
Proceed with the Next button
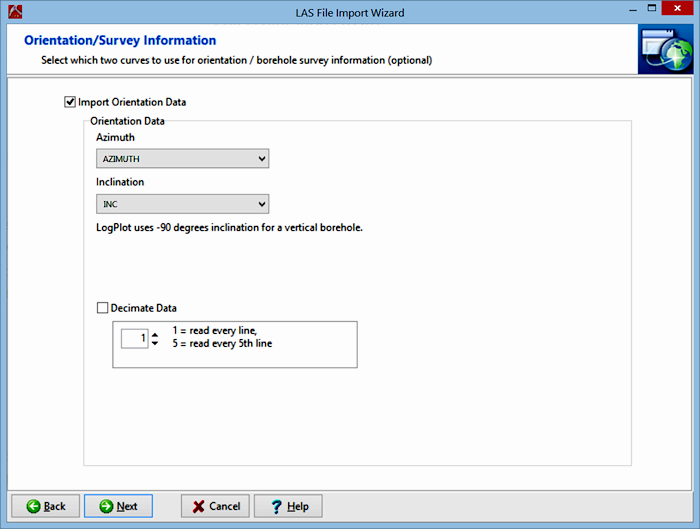pos(118,506)
